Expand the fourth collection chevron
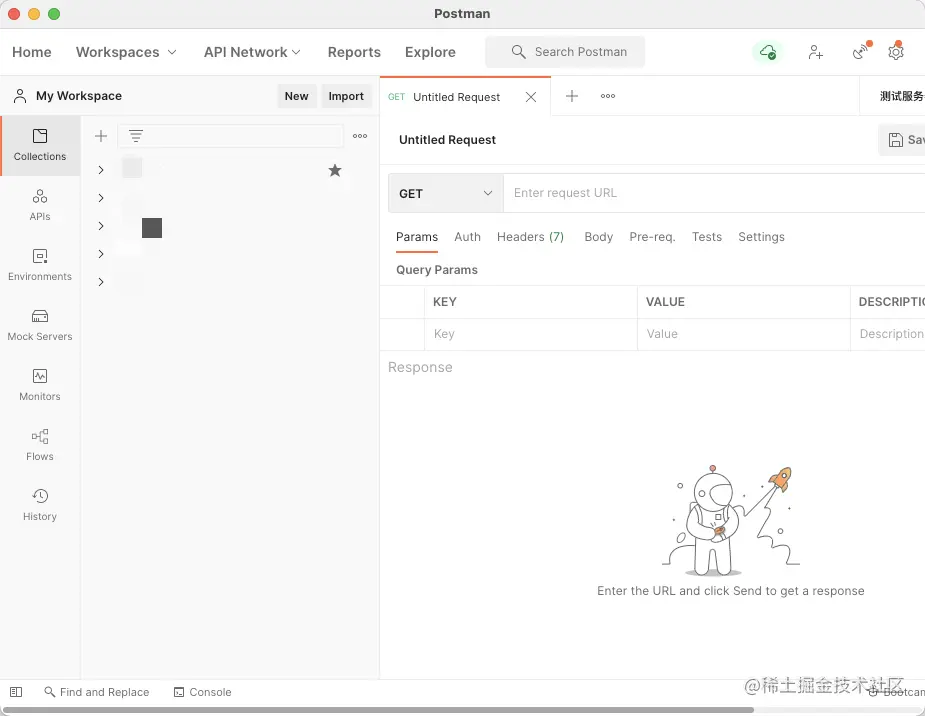The height and width of the screenshot is (716, 925). [101, 254]
